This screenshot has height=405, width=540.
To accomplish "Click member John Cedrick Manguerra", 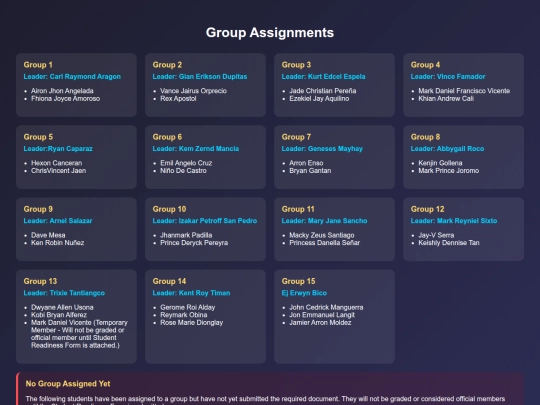I will pos(326,307).
